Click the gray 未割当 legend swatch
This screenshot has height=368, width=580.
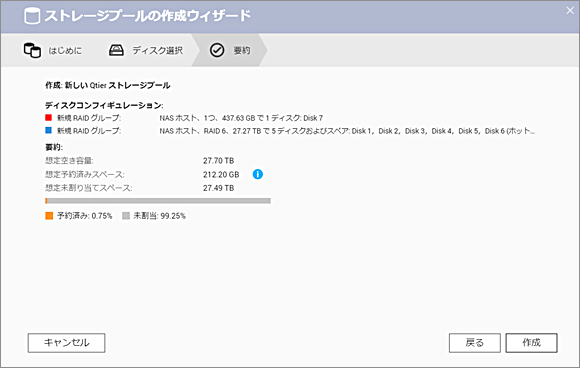[126, 216]
